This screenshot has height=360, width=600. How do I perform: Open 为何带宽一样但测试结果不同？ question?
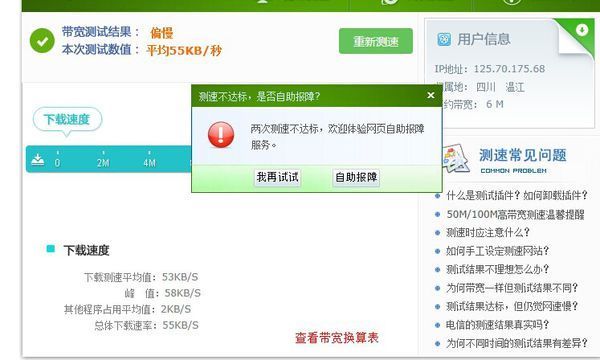(512, 288)
